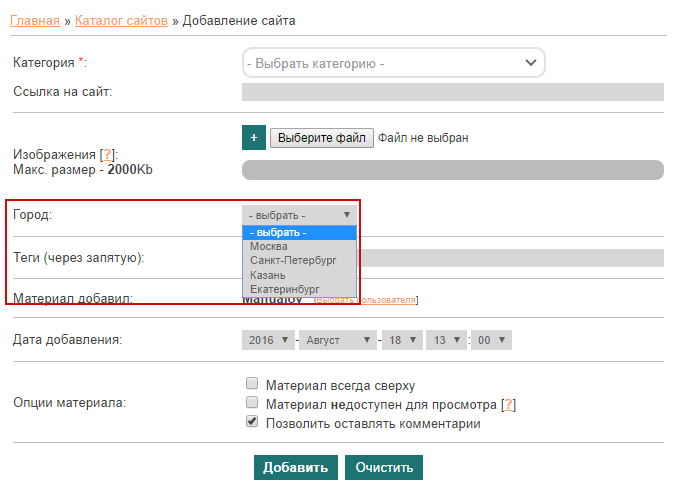
Task: Pick 'Казань' from the city options
Action: click(x=268, y=275)
